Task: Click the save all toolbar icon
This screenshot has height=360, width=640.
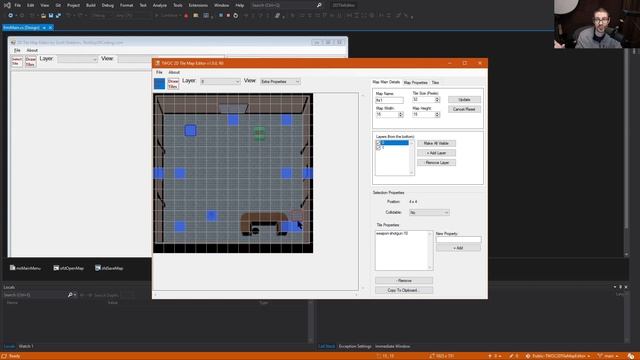Action: [58, 16]
